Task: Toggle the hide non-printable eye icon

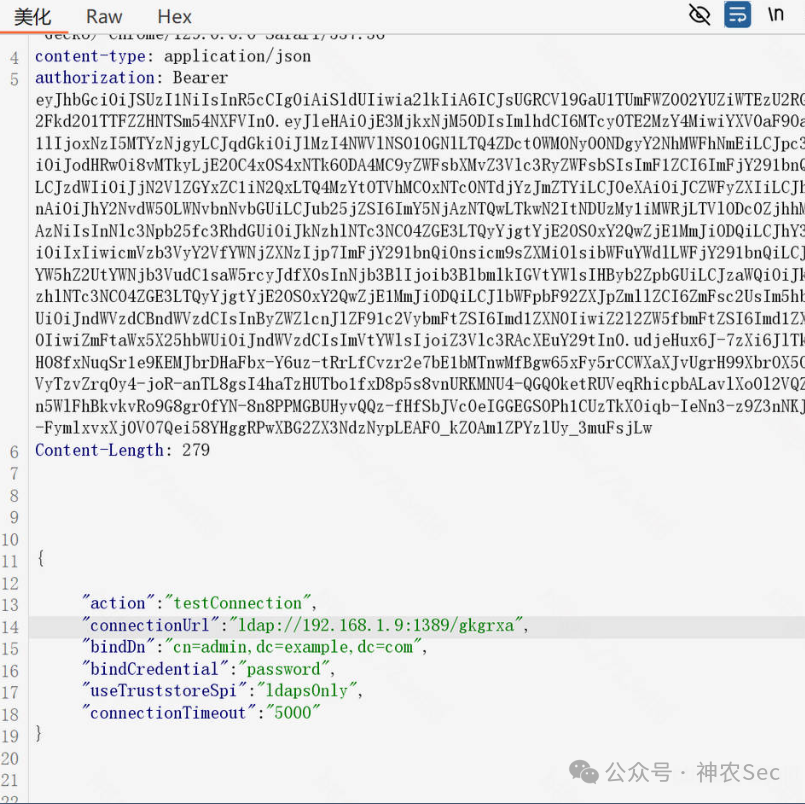Action: pyautogui.click(x=699, y=14)
